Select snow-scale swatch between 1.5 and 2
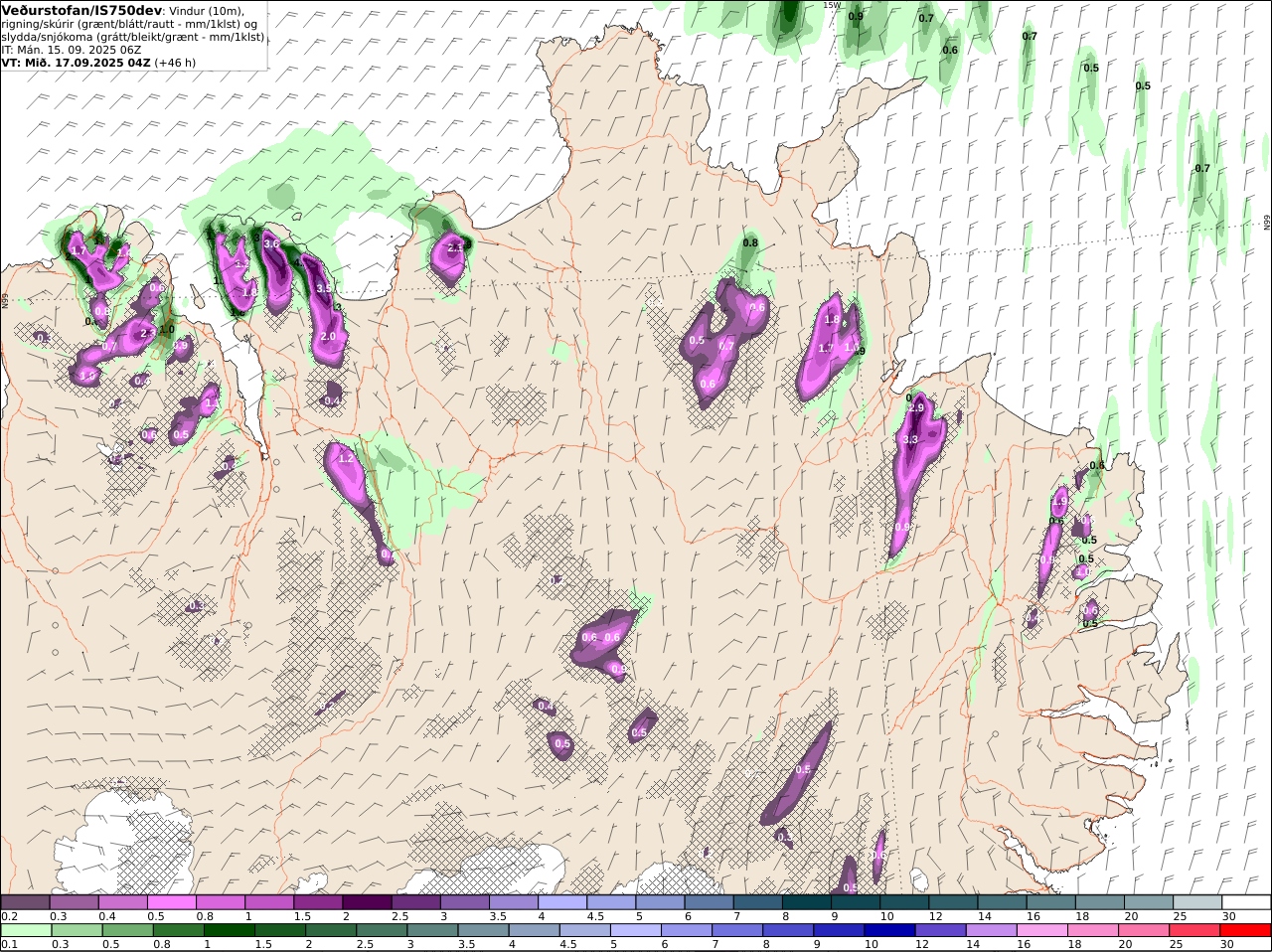 pyautogui.click(x=319, y=902)
